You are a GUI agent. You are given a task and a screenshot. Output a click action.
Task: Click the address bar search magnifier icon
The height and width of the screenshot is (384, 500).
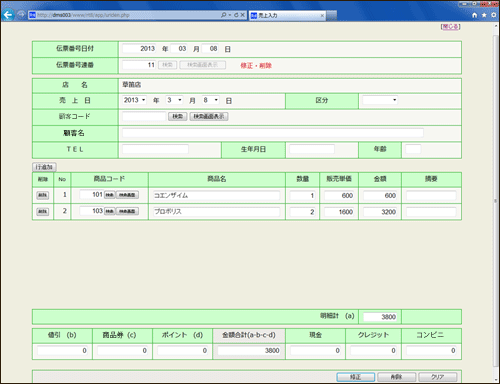coord(223,15)
